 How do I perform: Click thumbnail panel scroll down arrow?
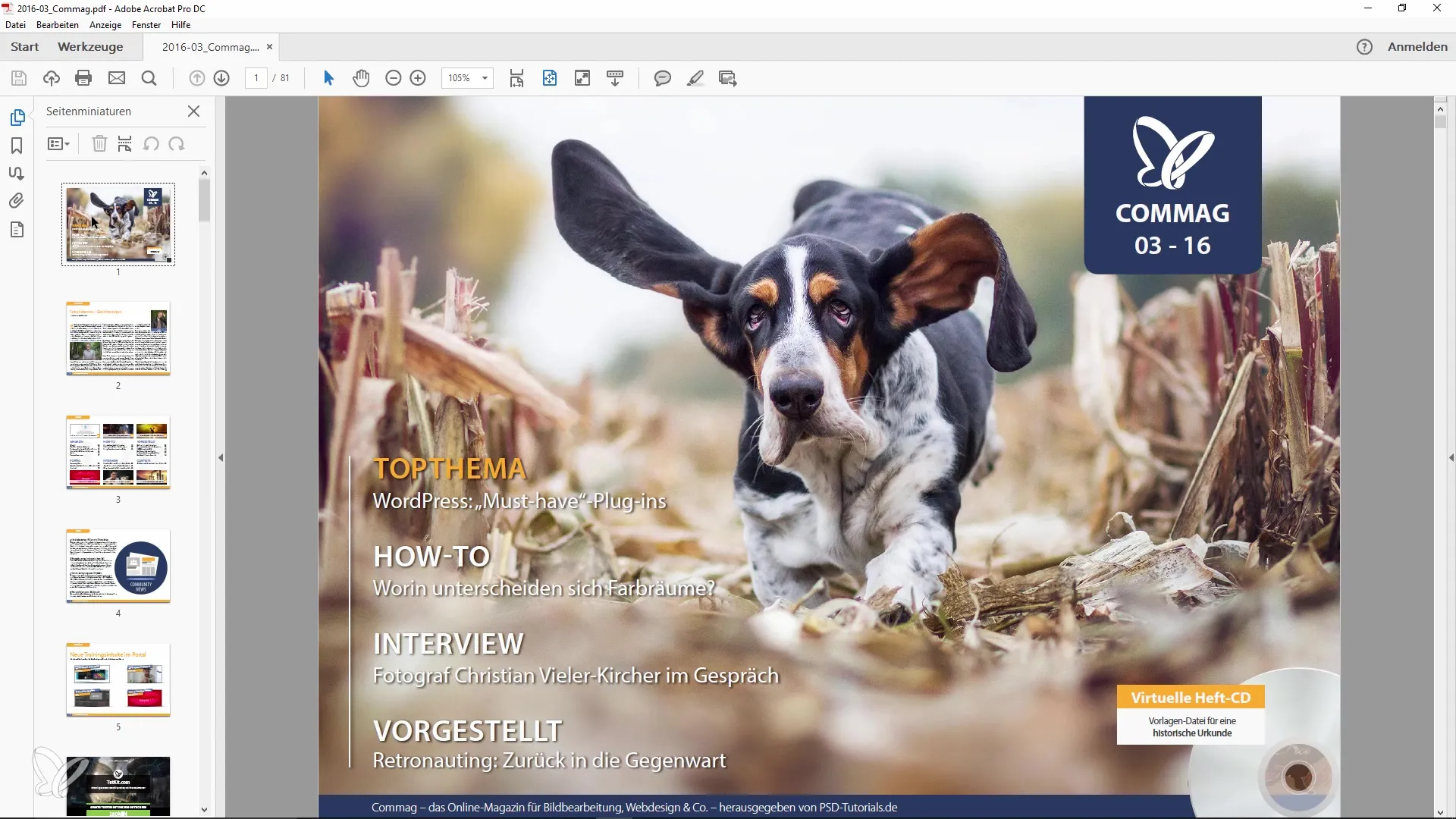pos(204,810)
